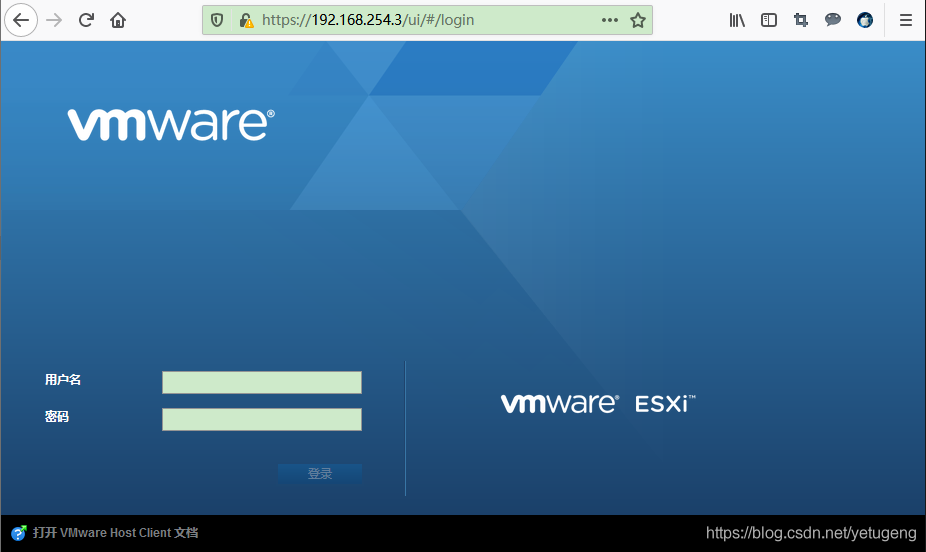The image size is (926, 552).
Task: Go back to the previous page
Action: [21, 20]
